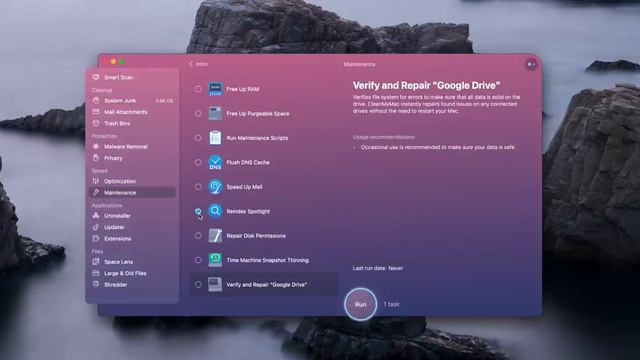The width and height of the screenshot is (640, 360).
Task: Check Flush DNS Cache task
Action: (198, 162)
